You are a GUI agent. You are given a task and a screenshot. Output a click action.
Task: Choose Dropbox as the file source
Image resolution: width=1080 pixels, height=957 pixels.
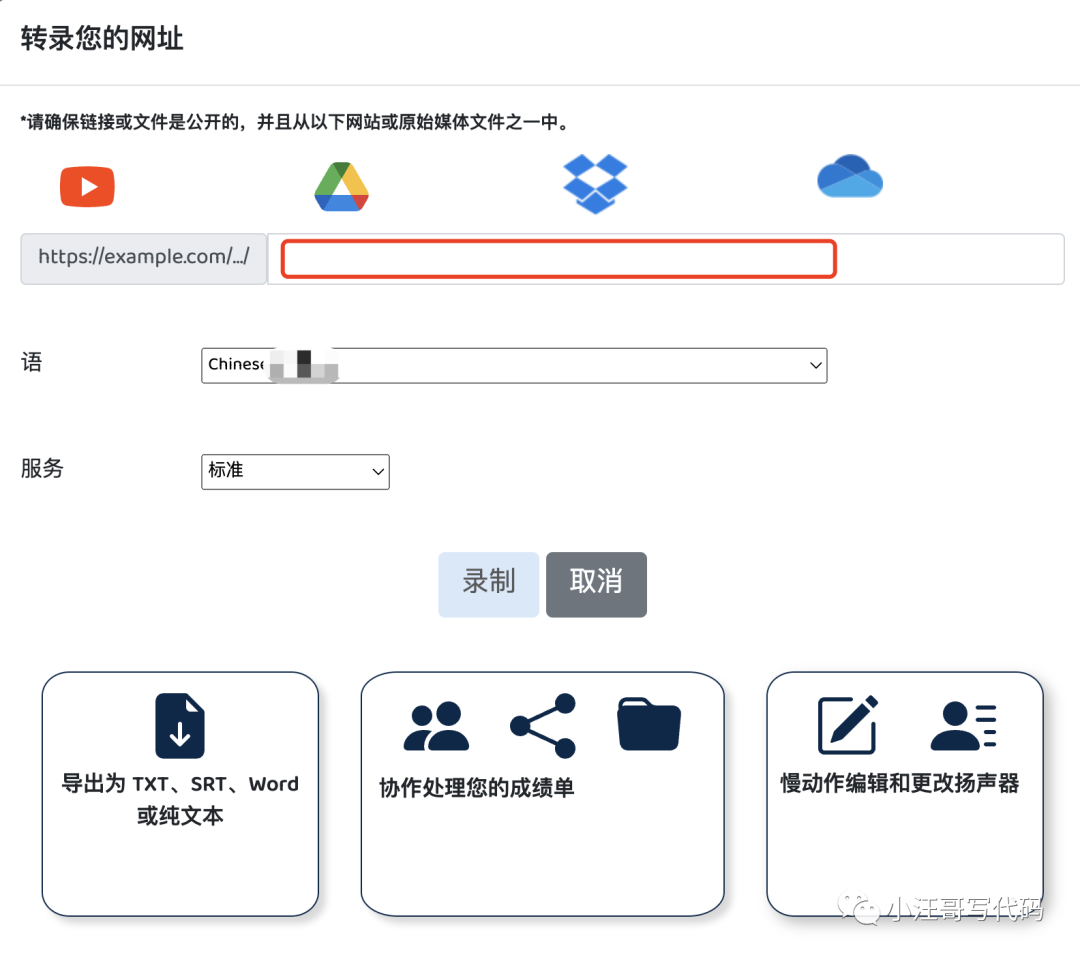(595, 183)
